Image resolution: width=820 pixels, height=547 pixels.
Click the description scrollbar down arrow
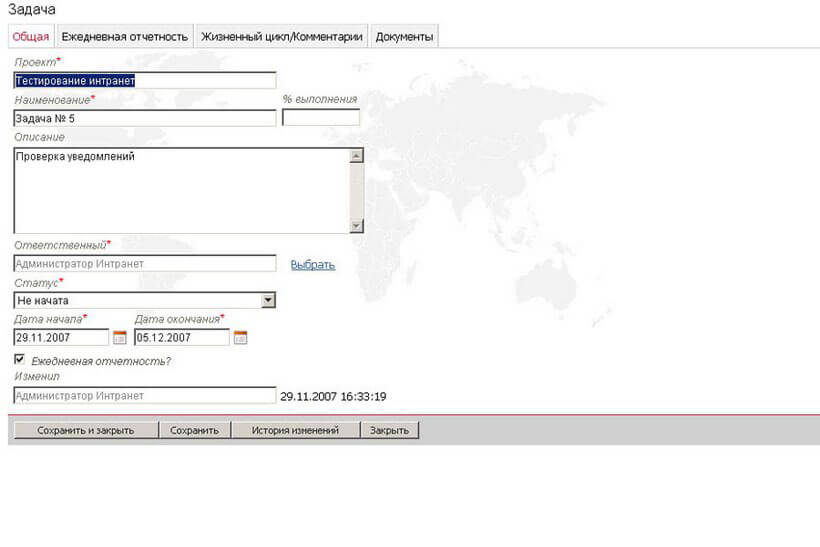[356, 226]
